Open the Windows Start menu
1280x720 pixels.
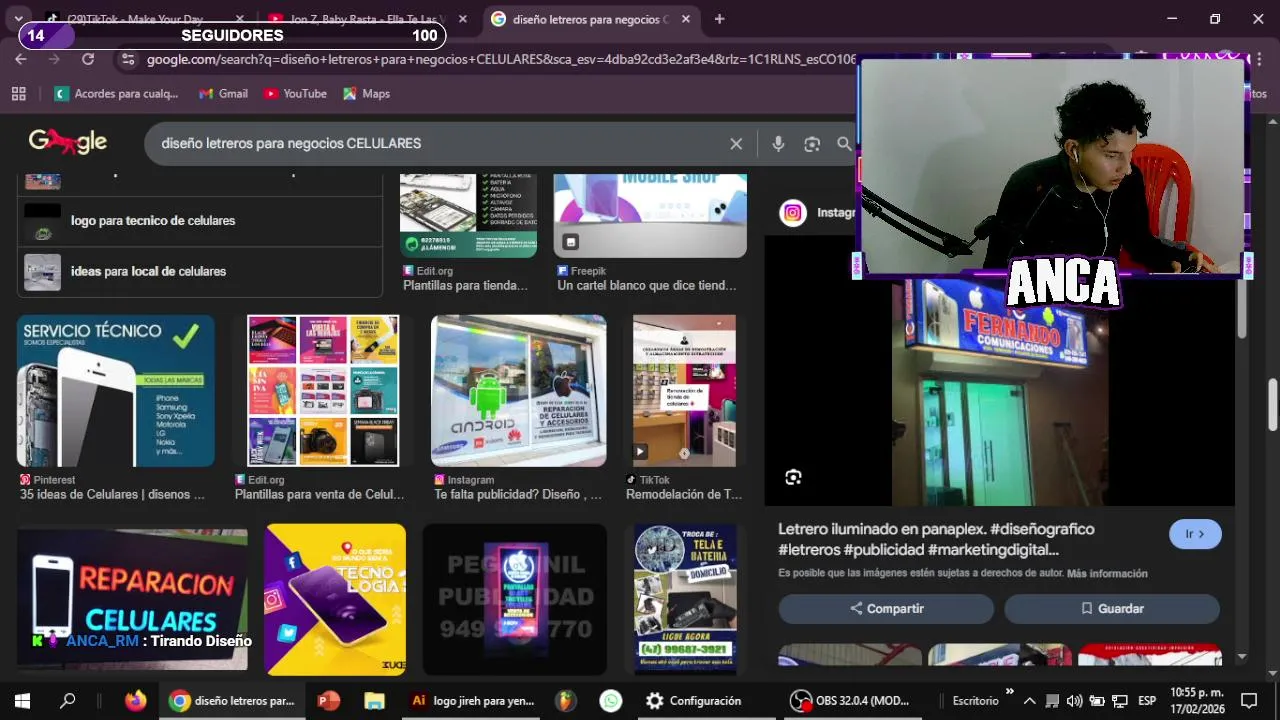point(22,701)
